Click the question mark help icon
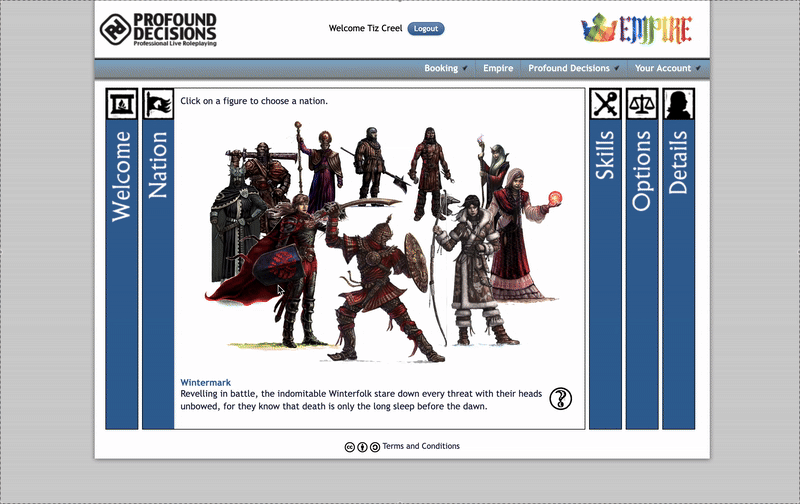This screenshot has height=504, width=800. [560, 398]
